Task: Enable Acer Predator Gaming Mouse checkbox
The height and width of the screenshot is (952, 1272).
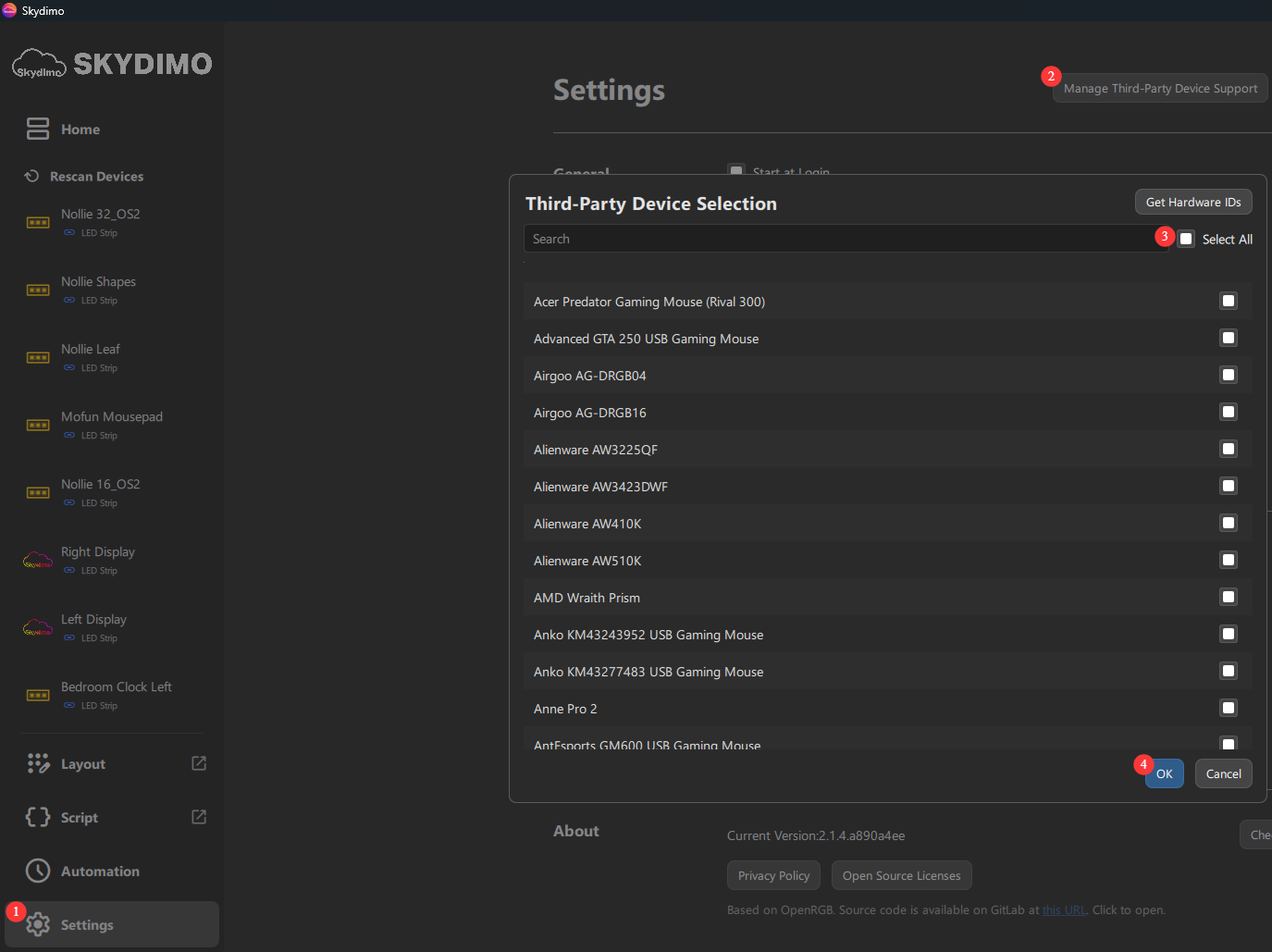Action: [x=1229, y=301]
